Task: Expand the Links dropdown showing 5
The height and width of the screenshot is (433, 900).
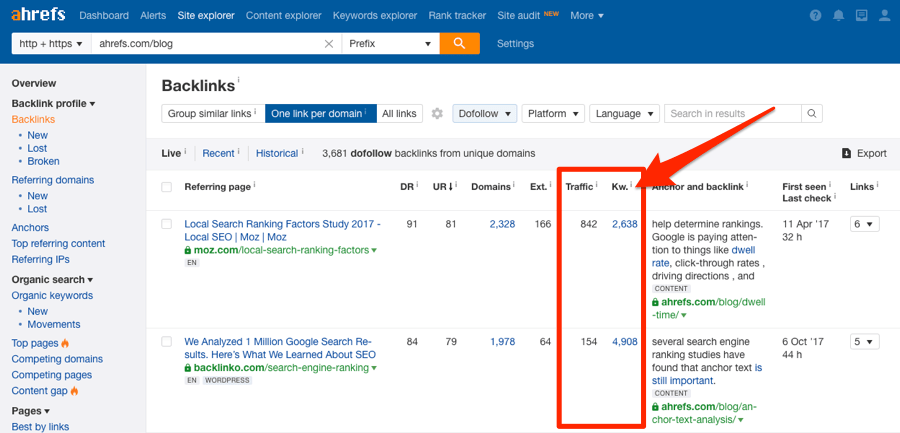Action: (864, 342)
